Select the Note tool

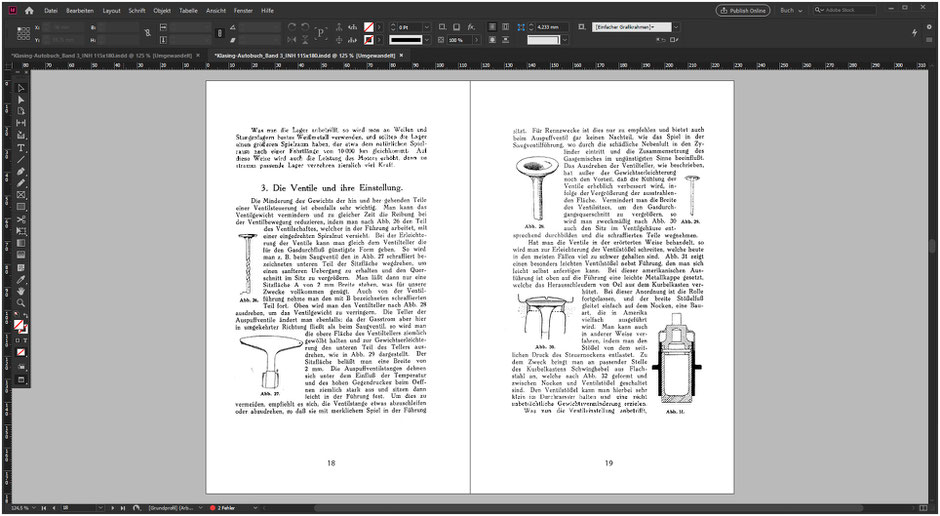pos(21,267)
